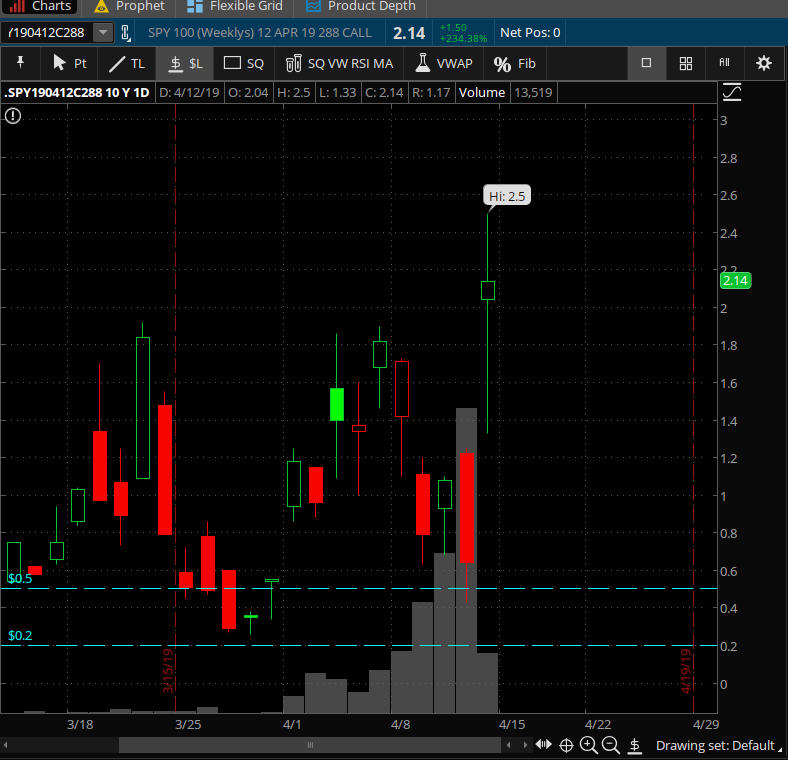The image size is (788, 760).
Task: Click the zoom in magnifier icon
Action: coord(588,745)
